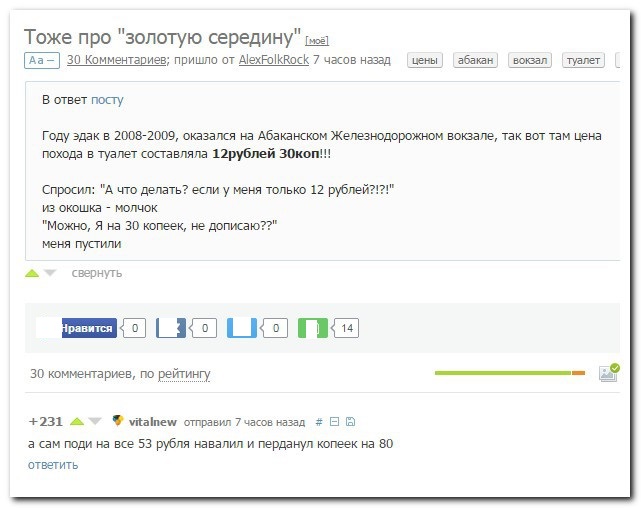Screen dimensions: 641x508
Task: Upvote vitalnew's comment
Action: coord(77,421)
